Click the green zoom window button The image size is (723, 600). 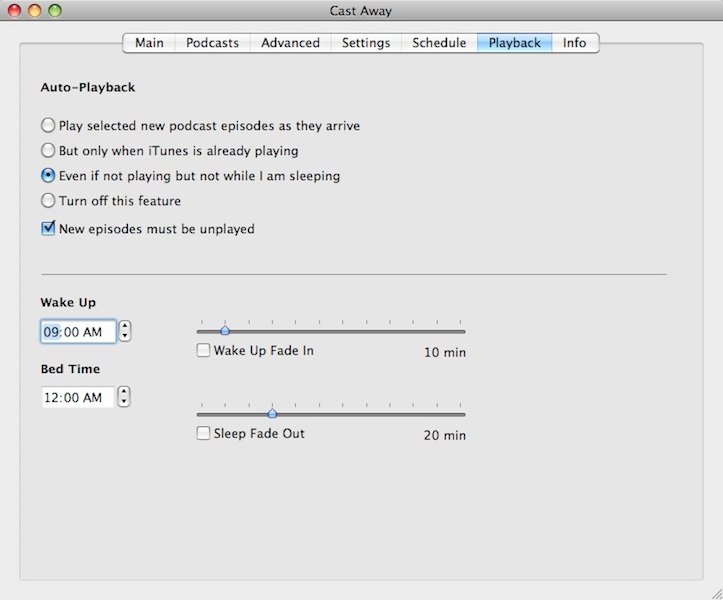(x=54, y=11)
